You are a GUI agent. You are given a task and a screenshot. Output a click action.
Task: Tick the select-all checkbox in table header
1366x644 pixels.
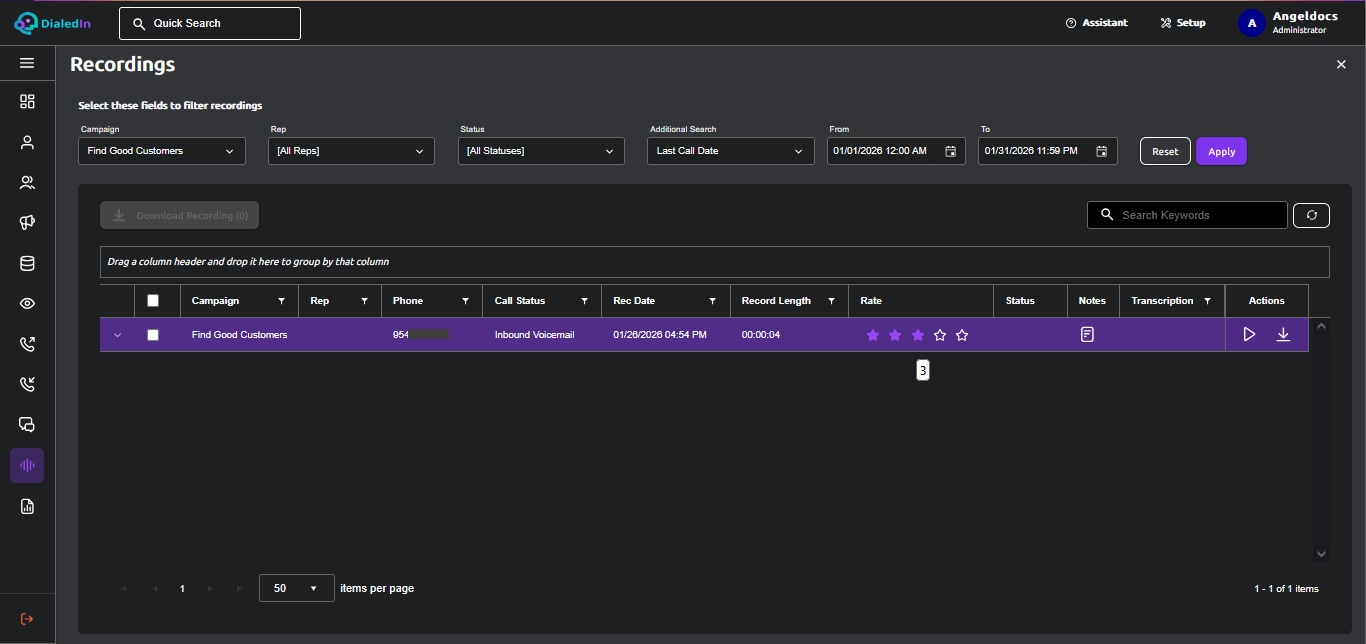click(x=153, y=301)
